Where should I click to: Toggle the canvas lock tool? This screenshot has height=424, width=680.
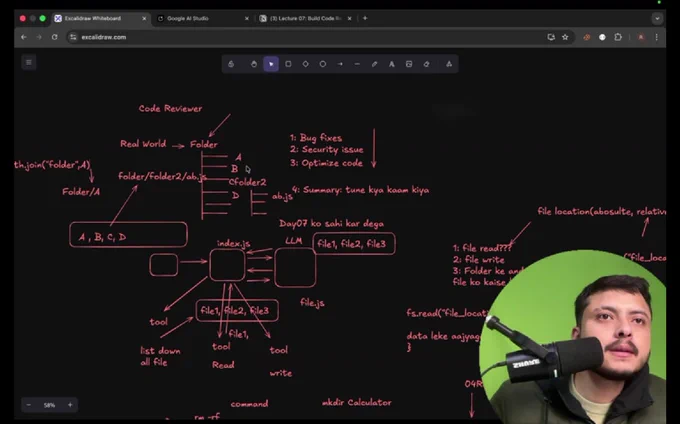point(231,64)
